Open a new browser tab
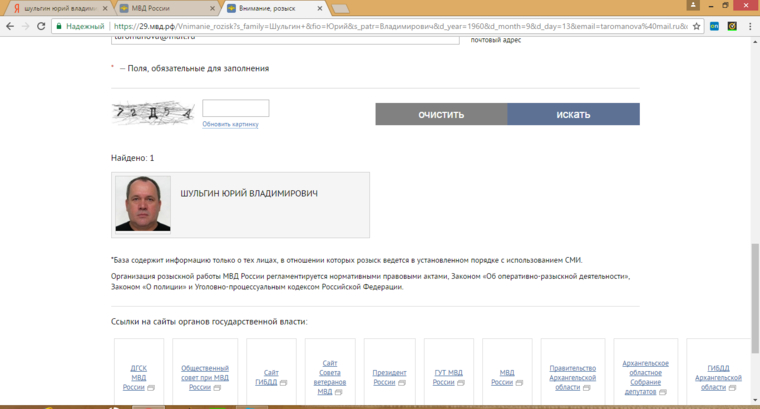This screenshot has height=409, width=760. click(340, 8)
